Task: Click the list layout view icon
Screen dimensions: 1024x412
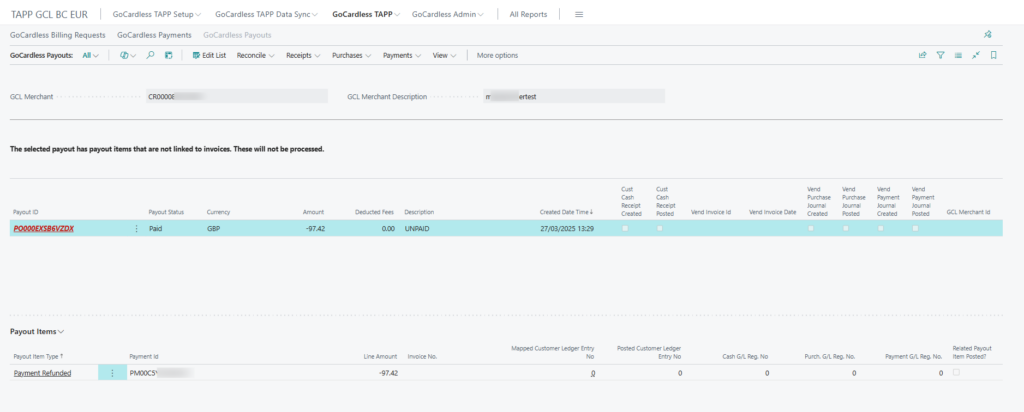Action: (x=958, y=55)
